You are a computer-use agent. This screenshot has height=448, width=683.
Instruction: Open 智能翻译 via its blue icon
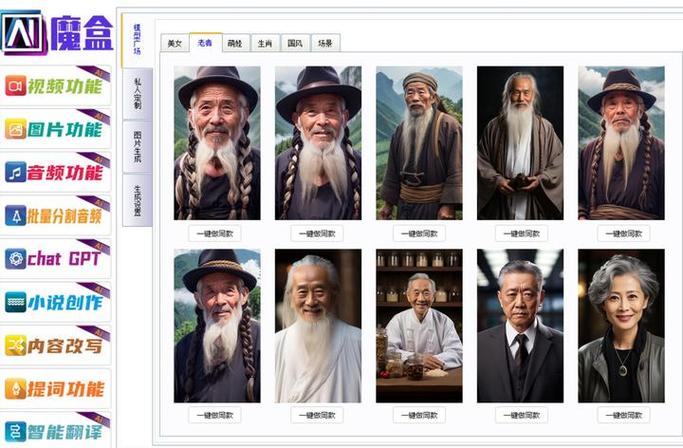pos(16,431)
